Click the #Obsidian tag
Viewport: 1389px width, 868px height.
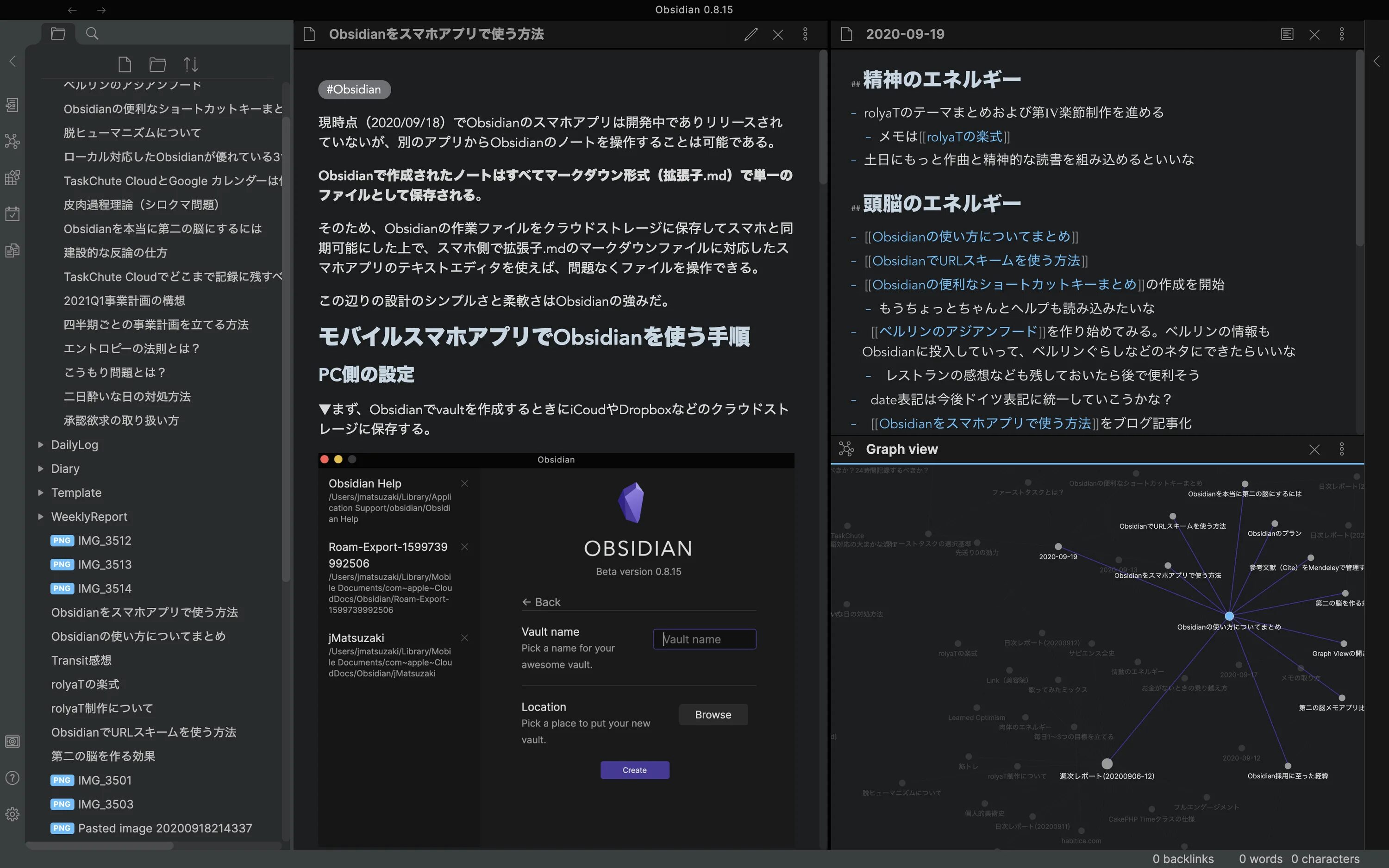point(354,89)
